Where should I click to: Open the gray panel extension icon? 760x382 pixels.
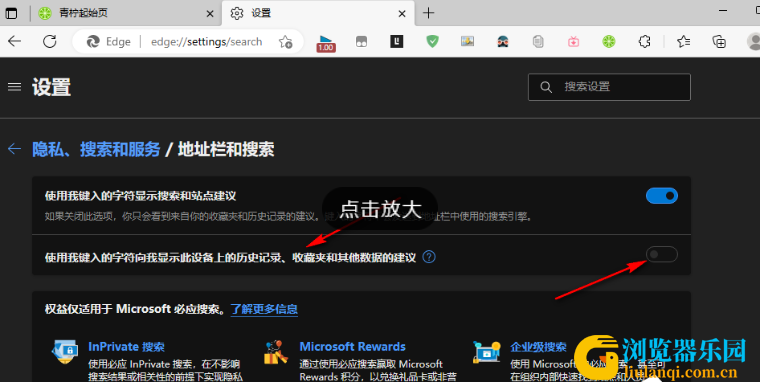362,42
